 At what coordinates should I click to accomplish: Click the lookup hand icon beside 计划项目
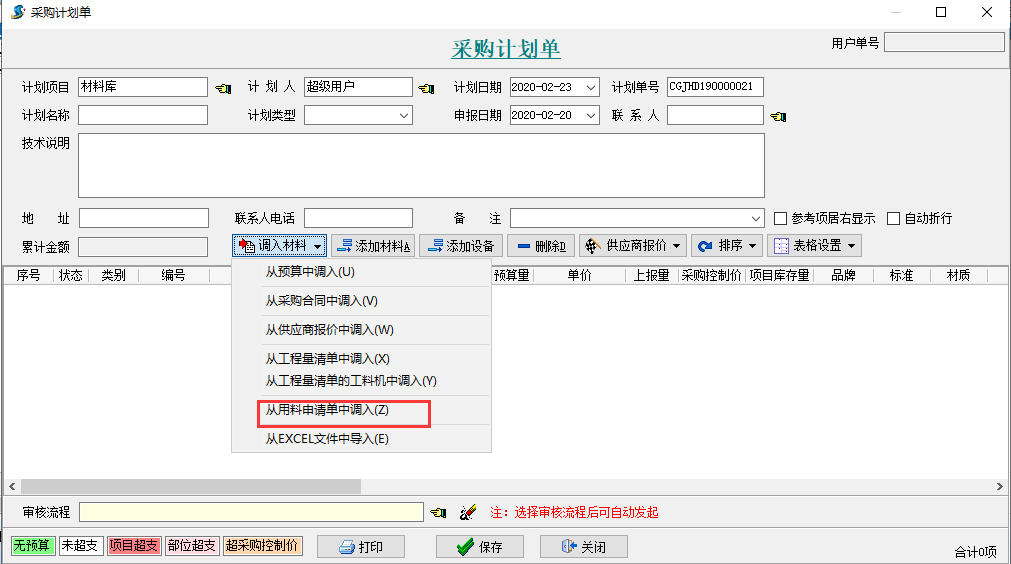pyautogui.click(x=222, y=88)
